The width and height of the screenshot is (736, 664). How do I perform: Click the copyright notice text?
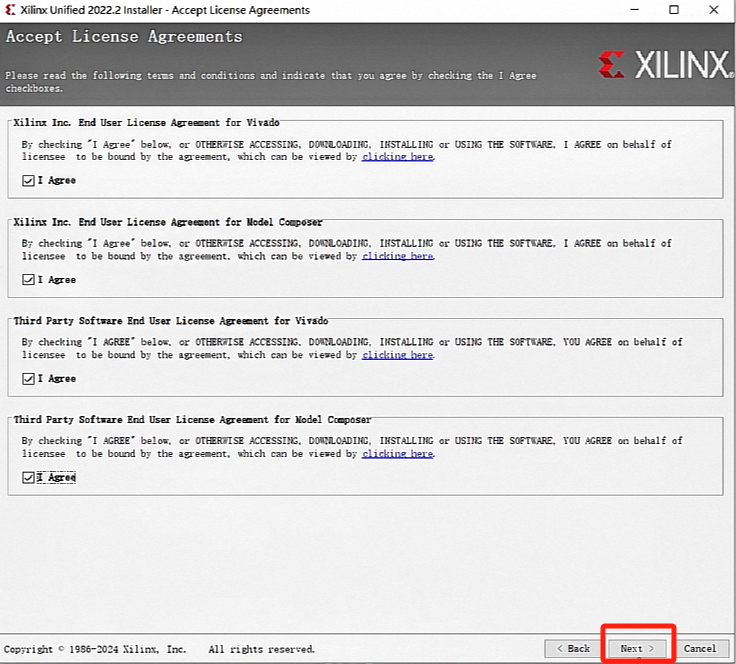[x=95, y=649]
